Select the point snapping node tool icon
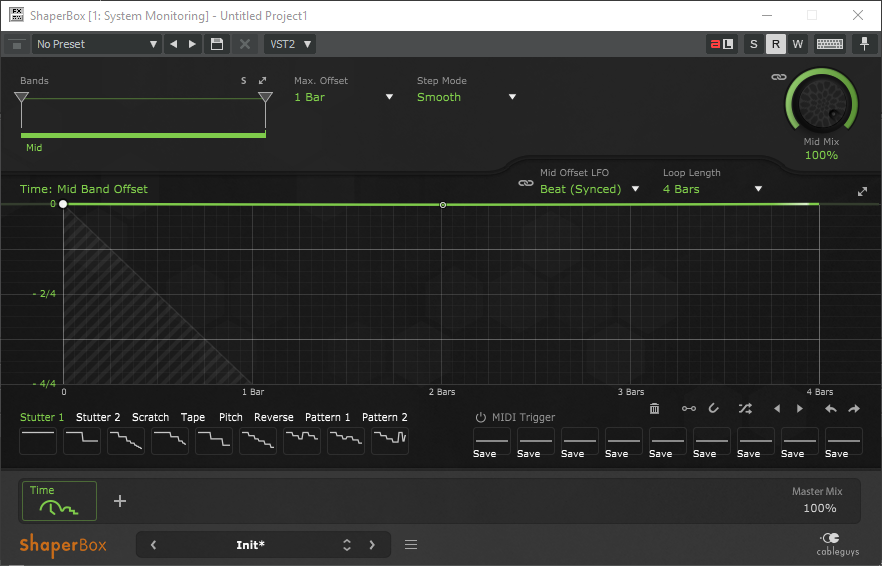 pyautogui.click(x=688, y=408)
